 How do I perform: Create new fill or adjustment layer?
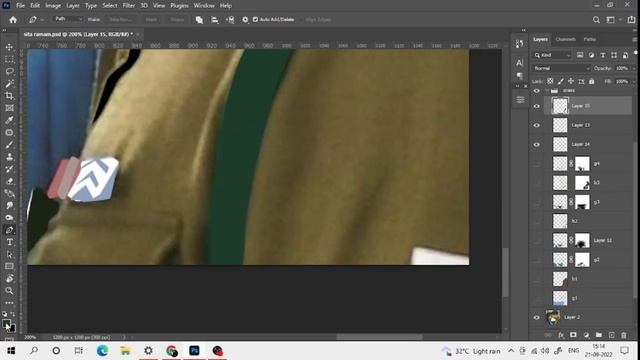click(x=586, y=335)
